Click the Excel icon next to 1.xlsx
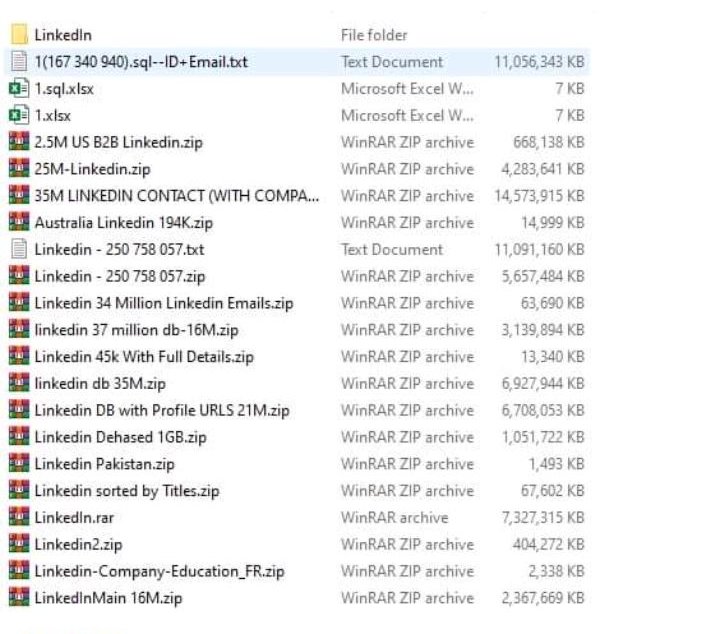 pos(17,116)
